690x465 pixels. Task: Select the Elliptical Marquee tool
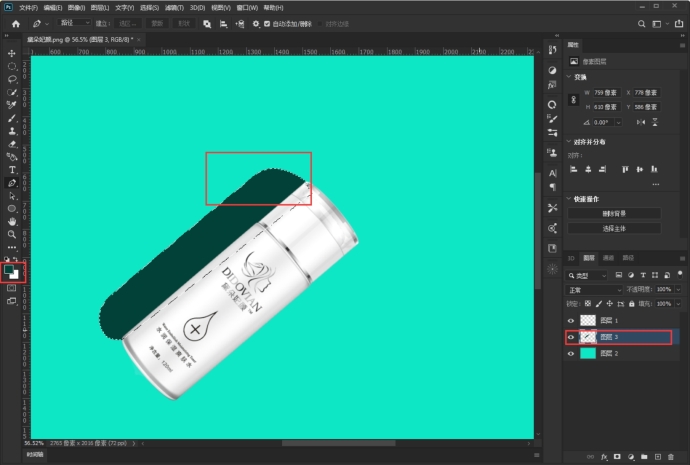coord(12,66)
